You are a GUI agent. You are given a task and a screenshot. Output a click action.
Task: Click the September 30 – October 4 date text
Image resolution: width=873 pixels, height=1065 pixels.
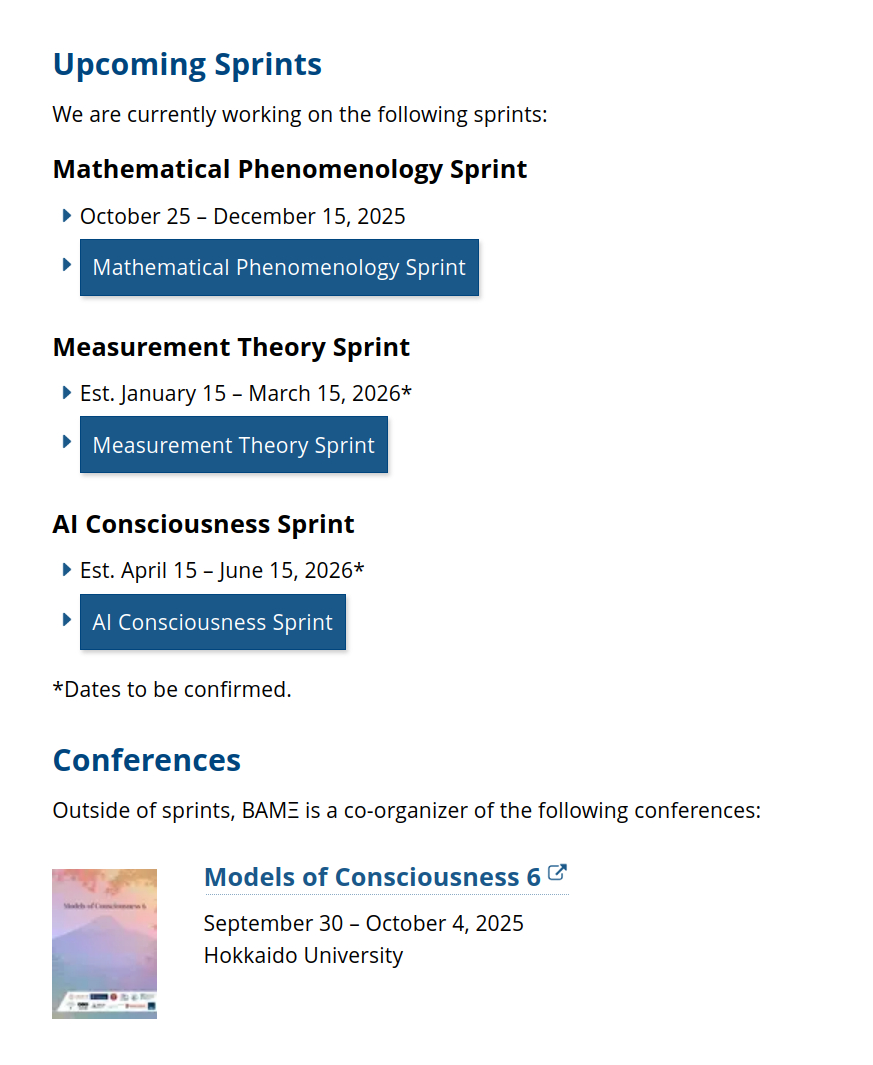[363, 923]
